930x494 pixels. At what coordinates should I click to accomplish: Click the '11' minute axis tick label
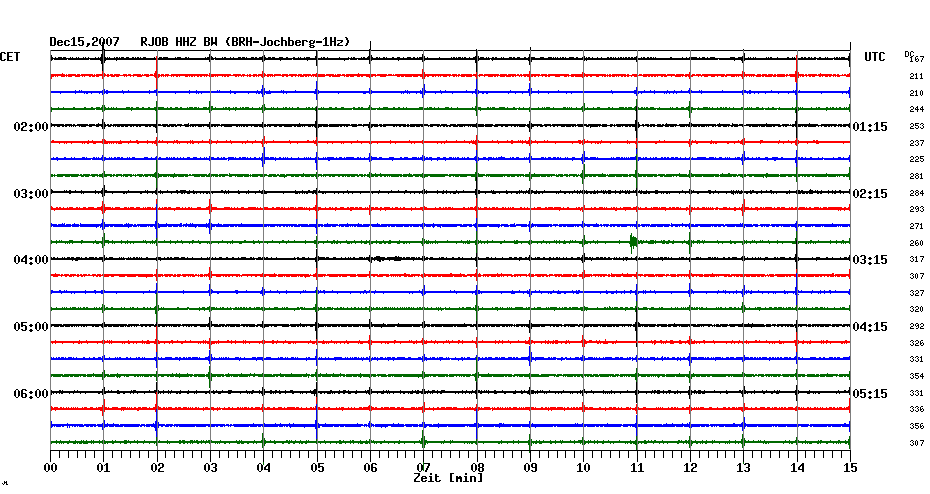coord(637,468)
